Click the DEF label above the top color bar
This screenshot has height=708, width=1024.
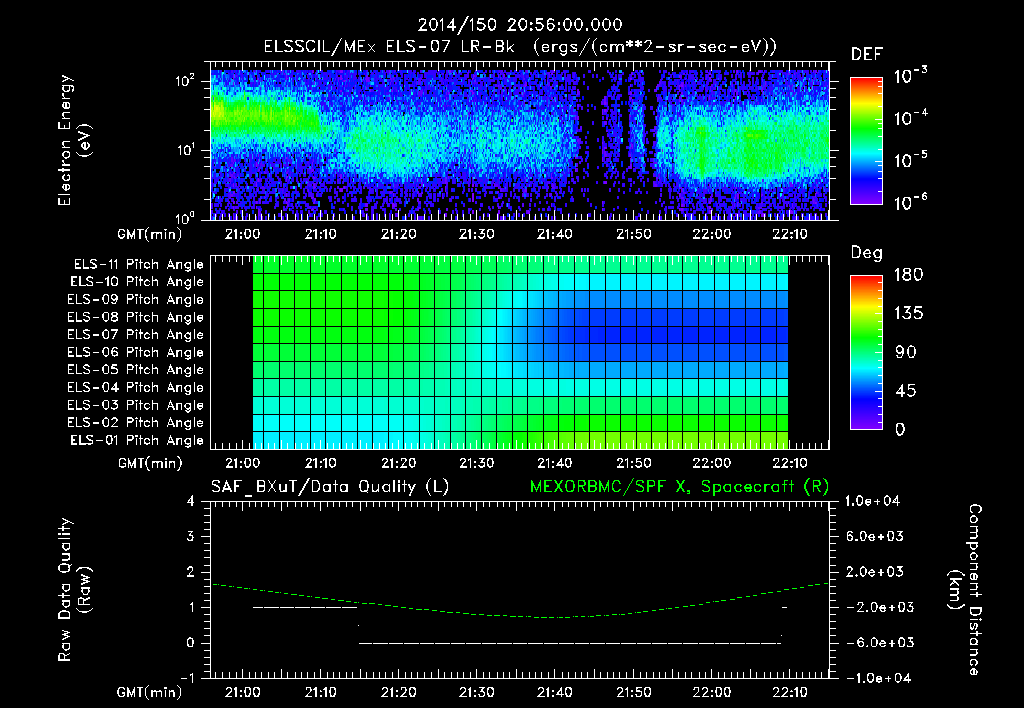pyautogui.click(x=867, y=55)
